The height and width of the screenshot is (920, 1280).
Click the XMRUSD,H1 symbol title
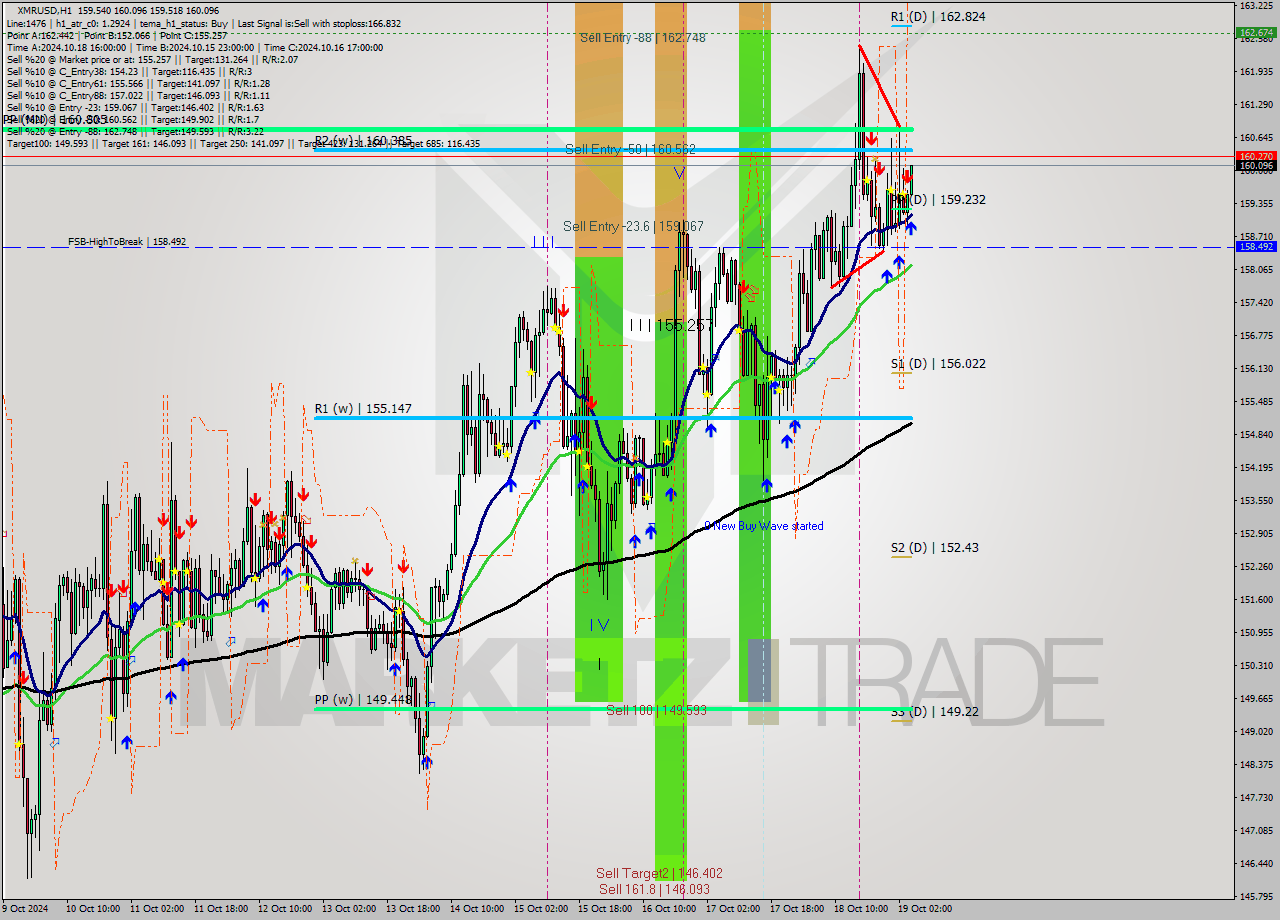pos(44,10)
